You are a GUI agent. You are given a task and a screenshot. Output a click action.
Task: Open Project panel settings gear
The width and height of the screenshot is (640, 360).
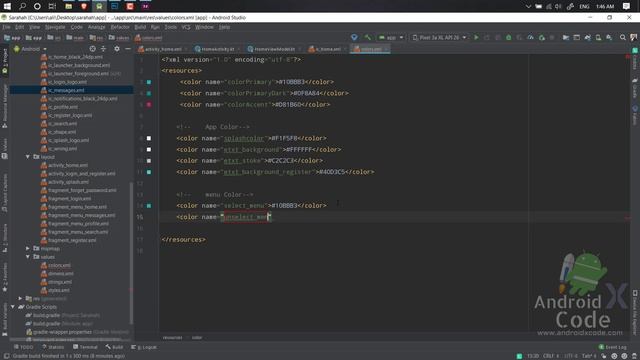[117, 49]
